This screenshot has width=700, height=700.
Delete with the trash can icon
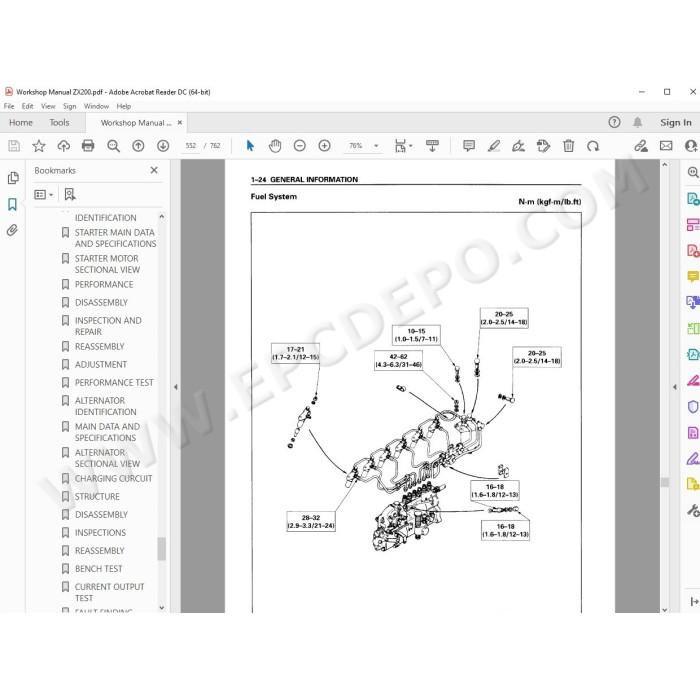point(568,146)
